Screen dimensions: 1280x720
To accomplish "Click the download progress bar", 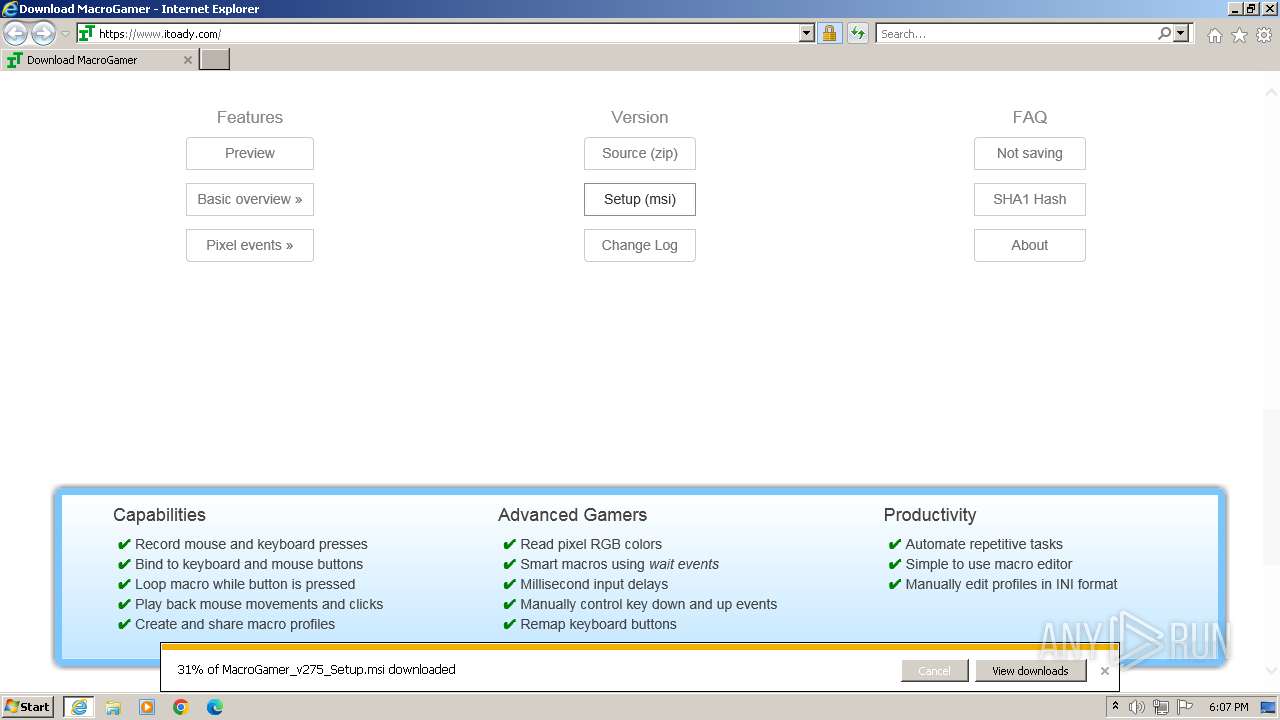I will [640, 647].
